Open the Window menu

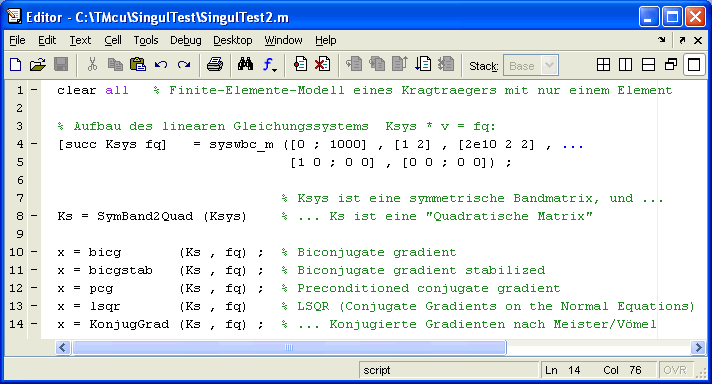click(x=283, y=40)
